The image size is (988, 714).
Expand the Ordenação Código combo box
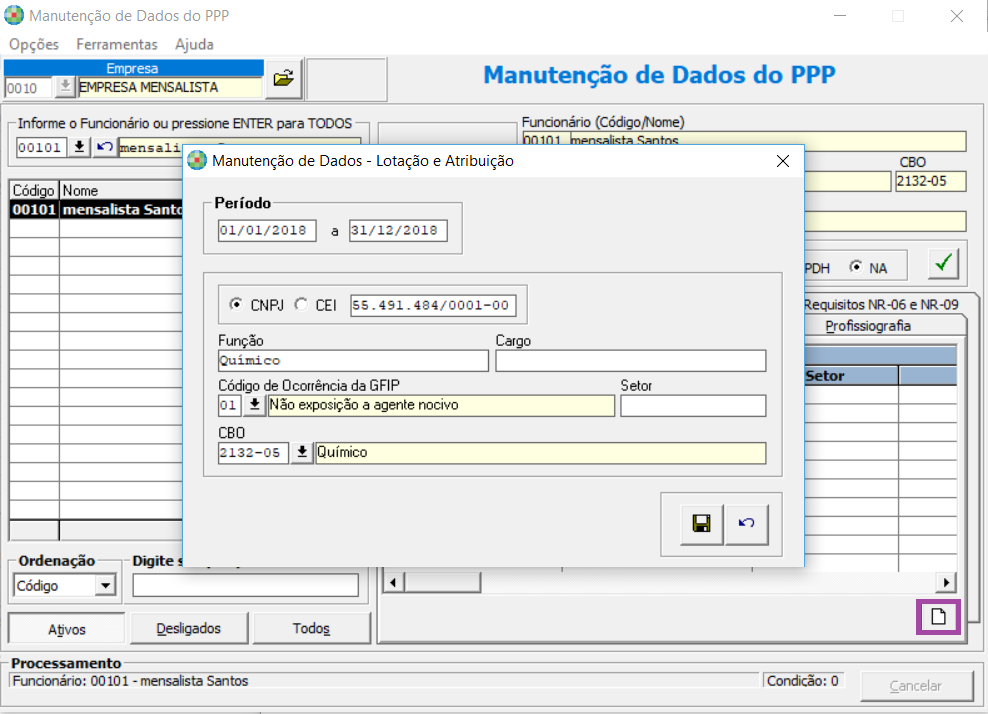[105, 585]
